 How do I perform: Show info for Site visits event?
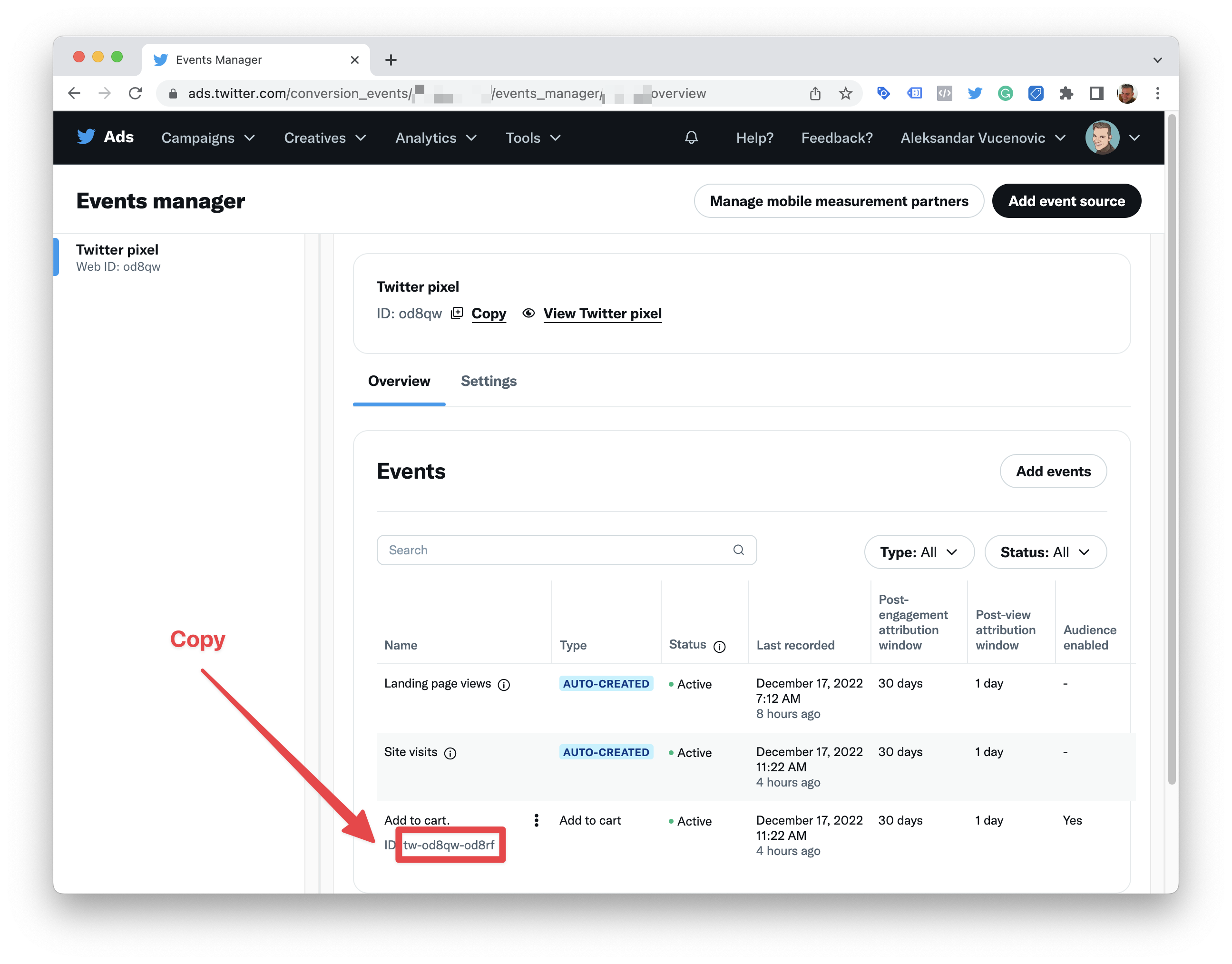click(x=450, y=754)
